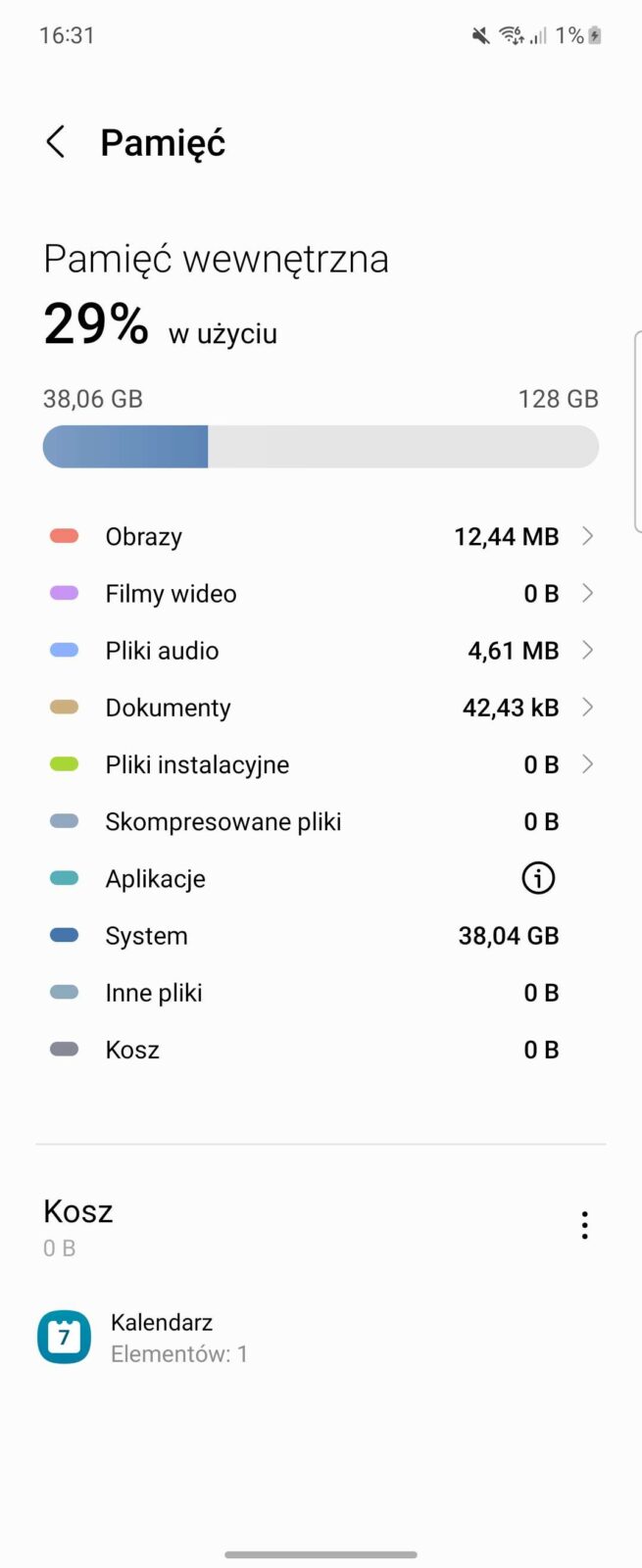This screenshot has height=1568, width=642.
Task: Tap the muted sound status icon
Action: click(480, 36)
